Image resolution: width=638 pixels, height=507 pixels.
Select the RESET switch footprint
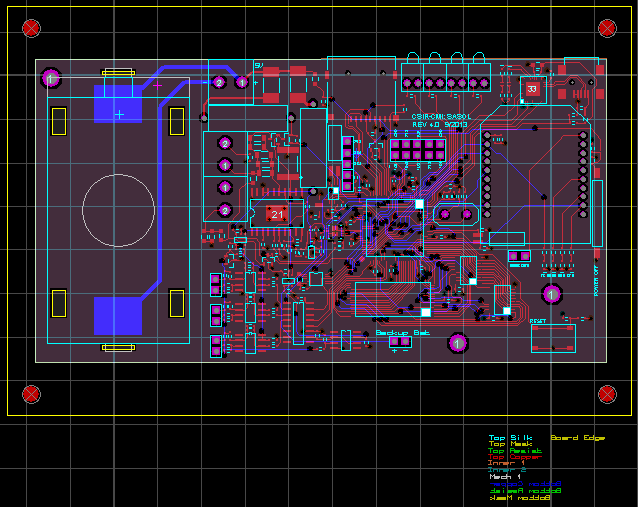pos(553,338)
